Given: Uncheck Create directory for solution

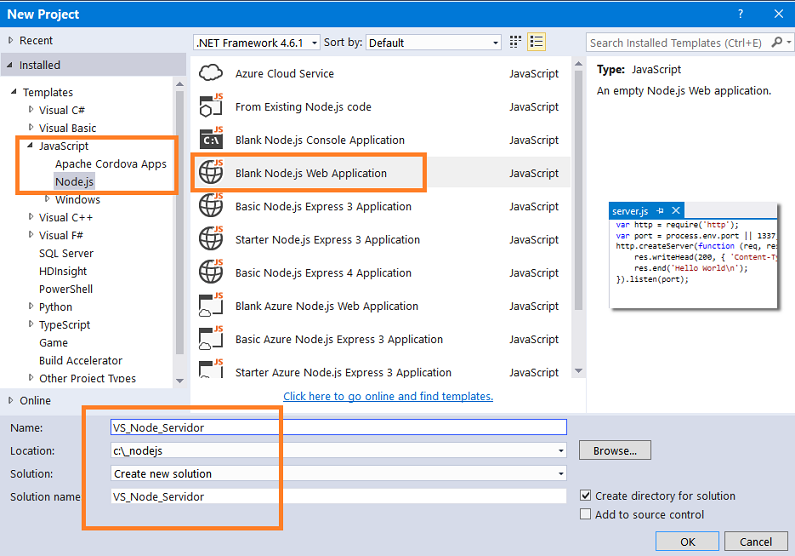Looking at the screenshot, I should (x=586, y=495).
